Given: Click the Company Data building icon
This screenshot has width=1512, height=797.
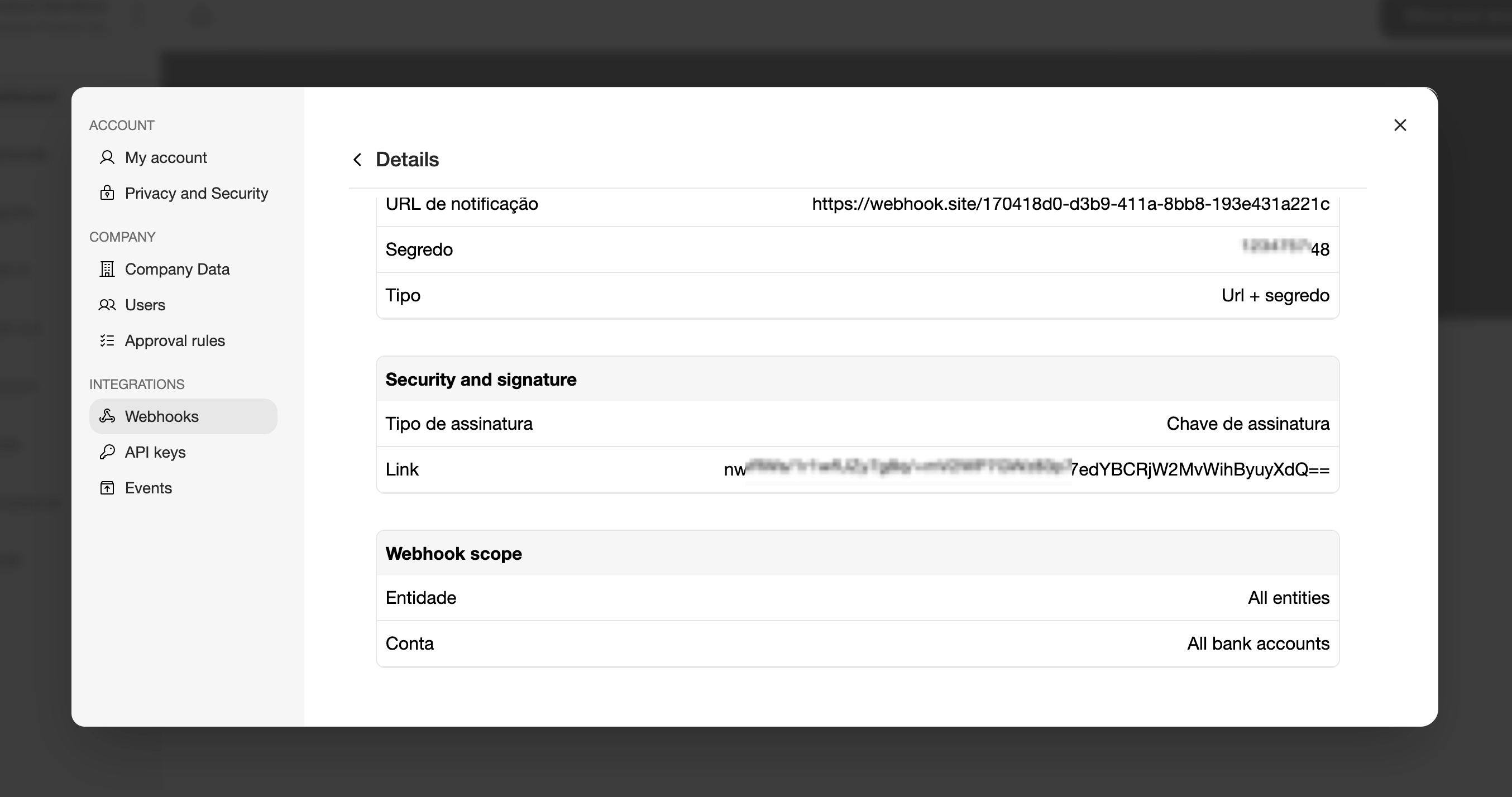Looking at the screenshot, I should coord(107,269).
